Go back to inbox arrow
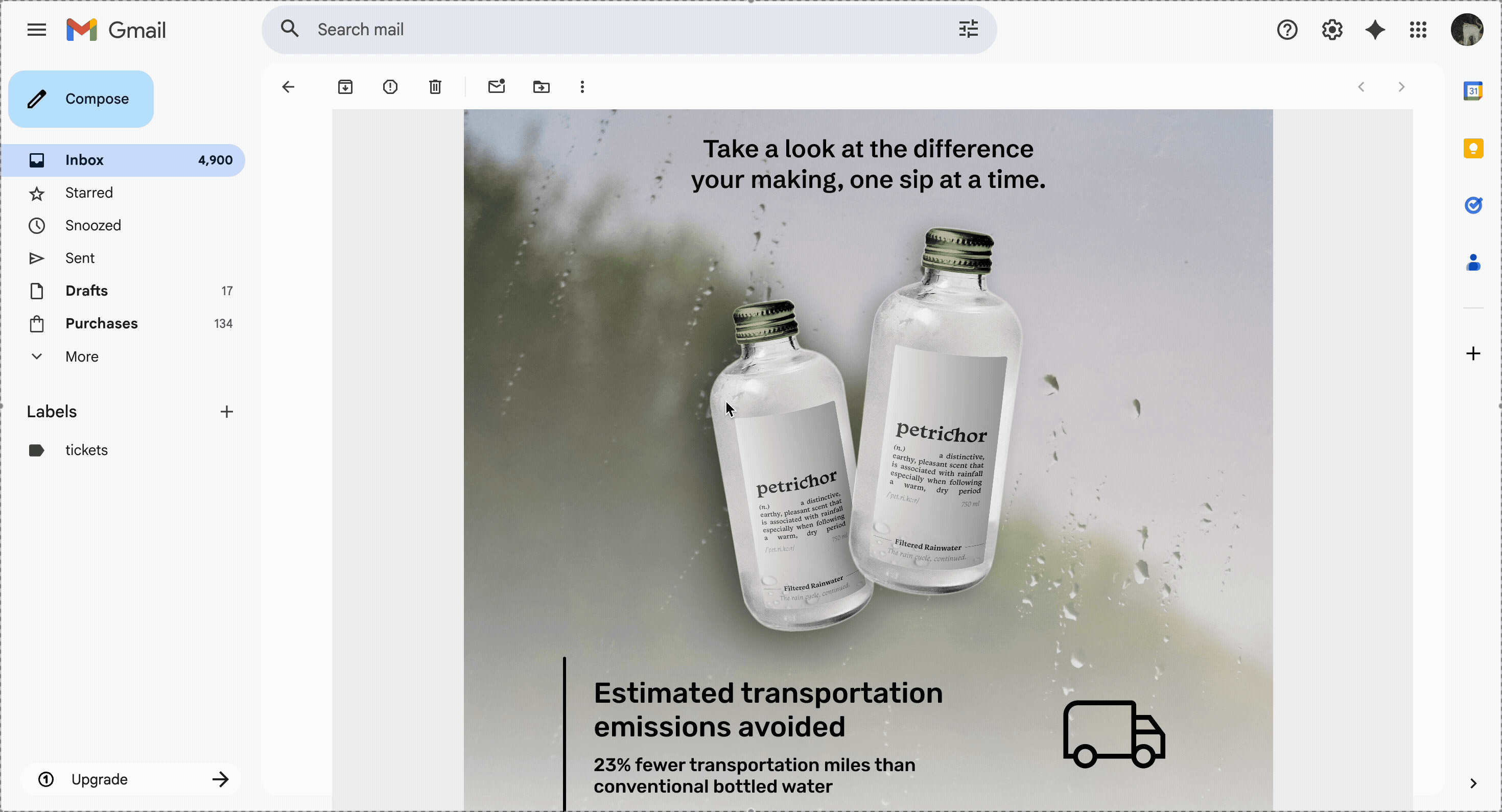The image size is (1502, 812). [288, 87]
